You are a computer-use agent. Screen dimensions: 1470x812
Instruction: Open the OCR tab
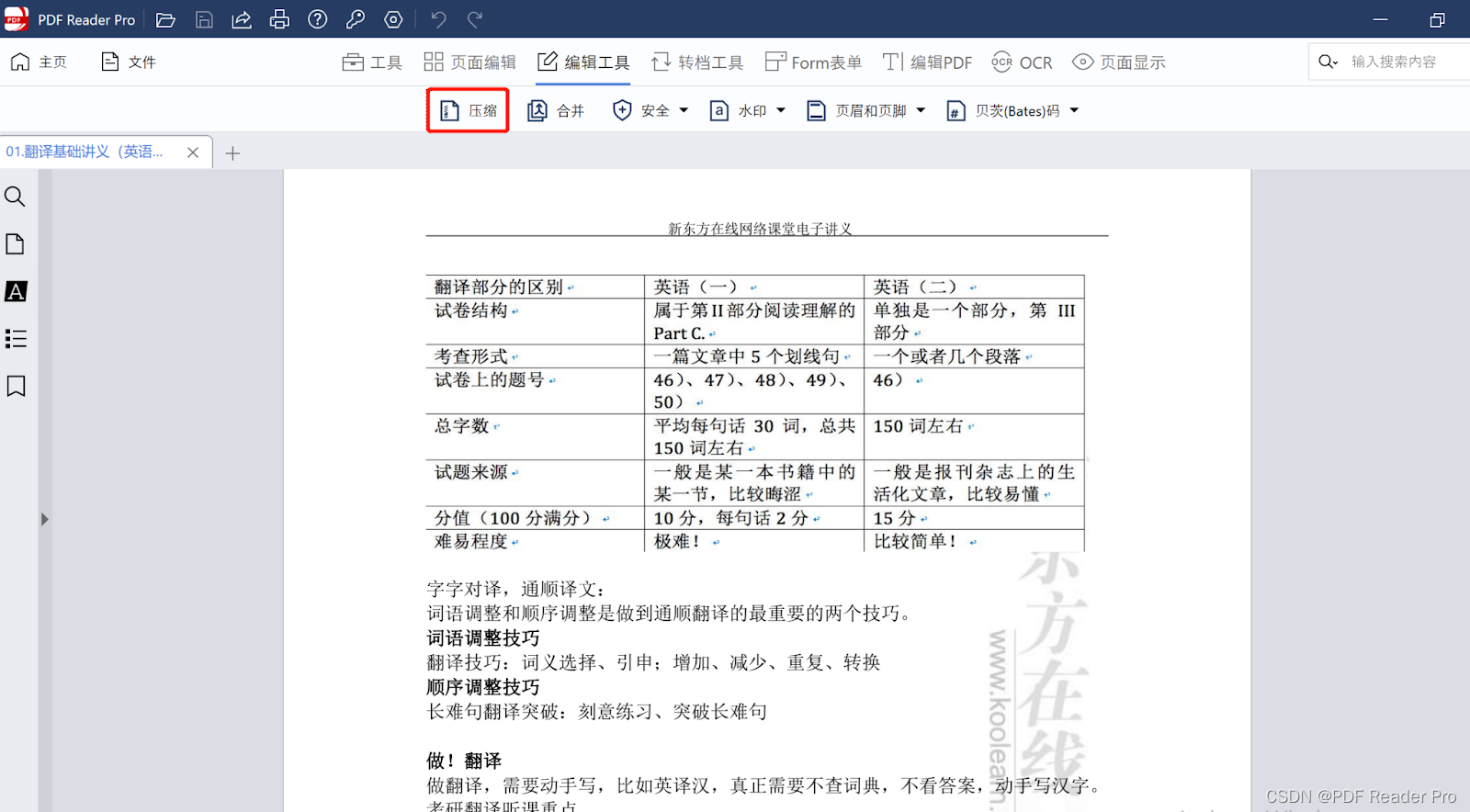click(1022, 62)
